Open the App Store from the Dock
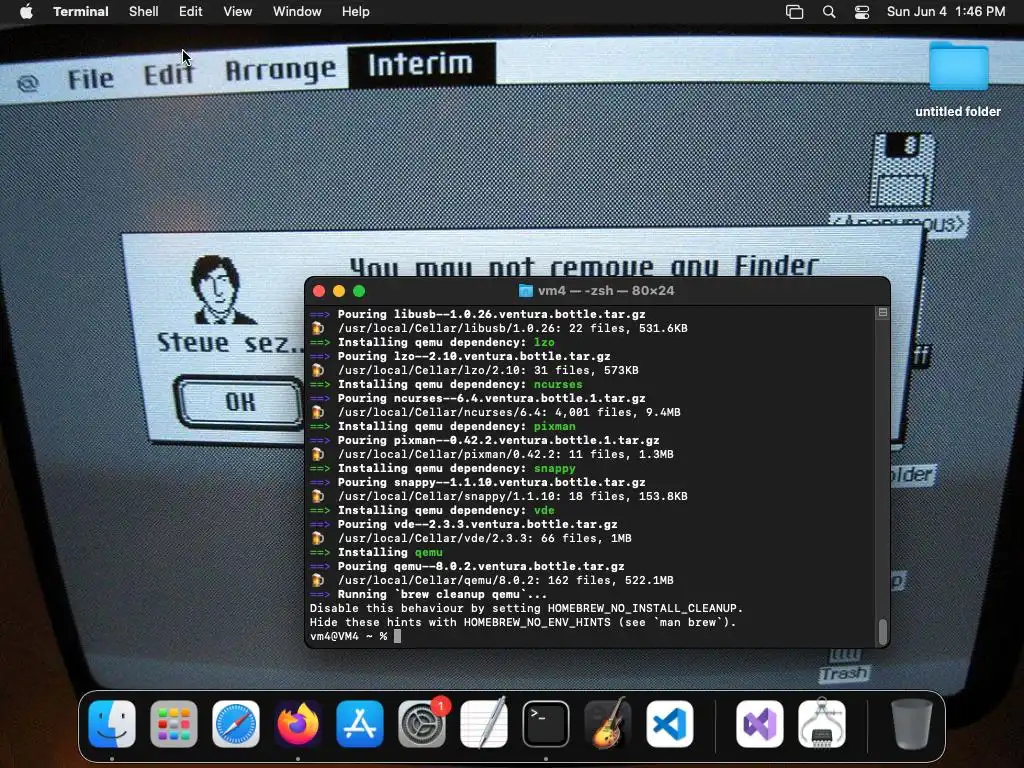The width and height of the screenshot is (1024, 768). click(x=360, y=724)
